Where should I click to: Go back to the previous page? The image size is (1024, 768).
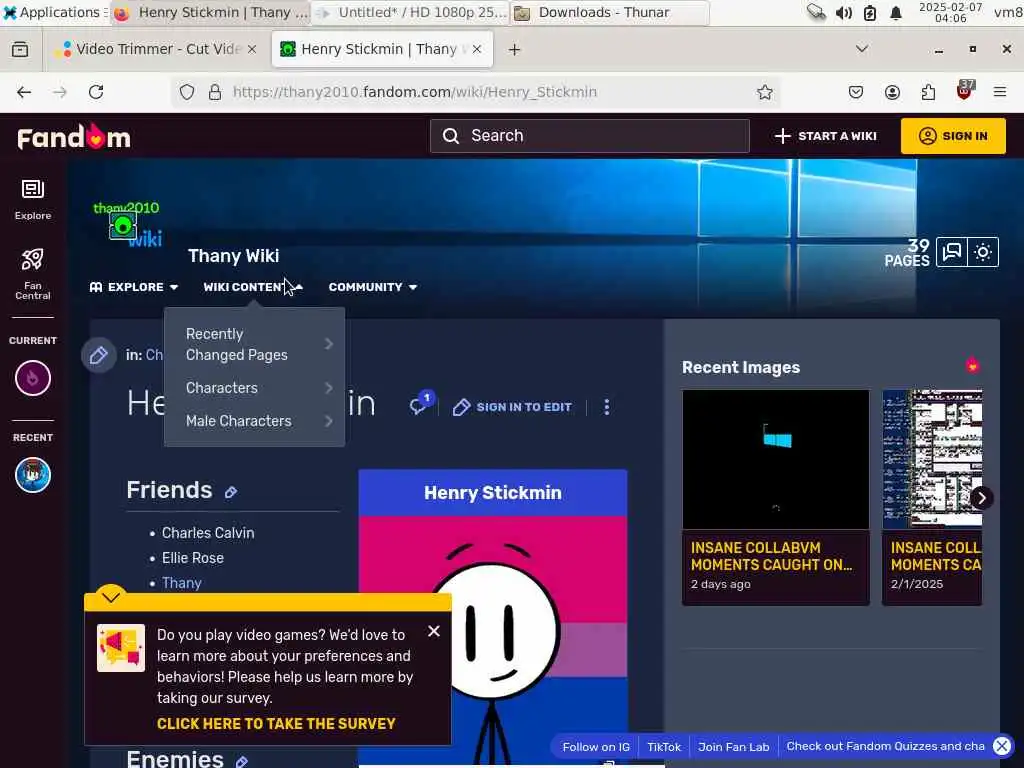24,92
